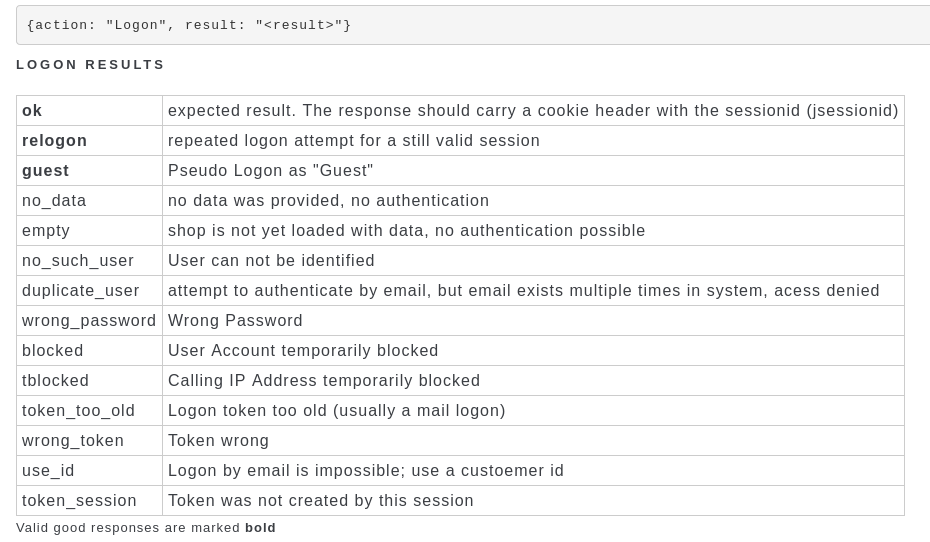
Task: Click the 'empty' result name cell
Action: pos(90,231)
